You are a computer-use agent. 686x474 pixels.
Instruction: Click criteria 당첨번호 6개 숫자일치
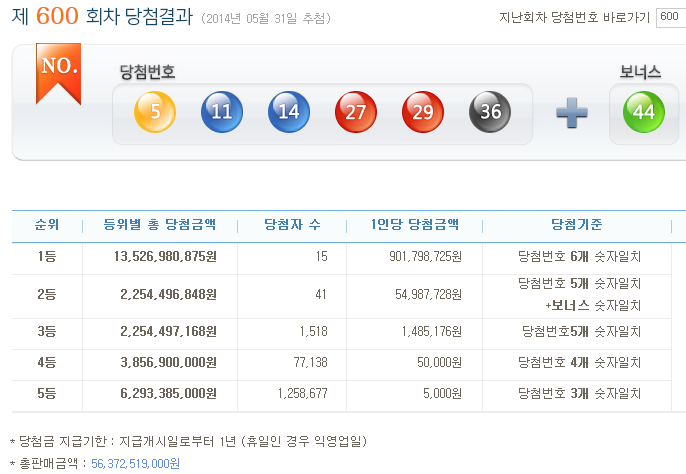point(580,256)
